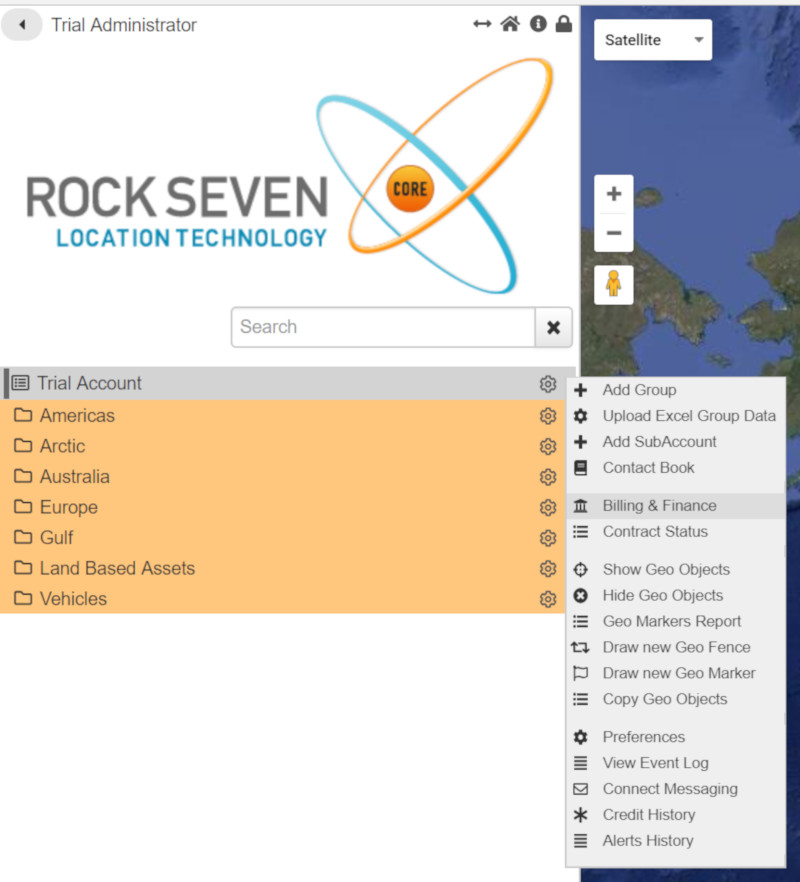The image size is (800, 882).
Task: Open the Satellite map type dropdown
Action: (x=653, y=40)
